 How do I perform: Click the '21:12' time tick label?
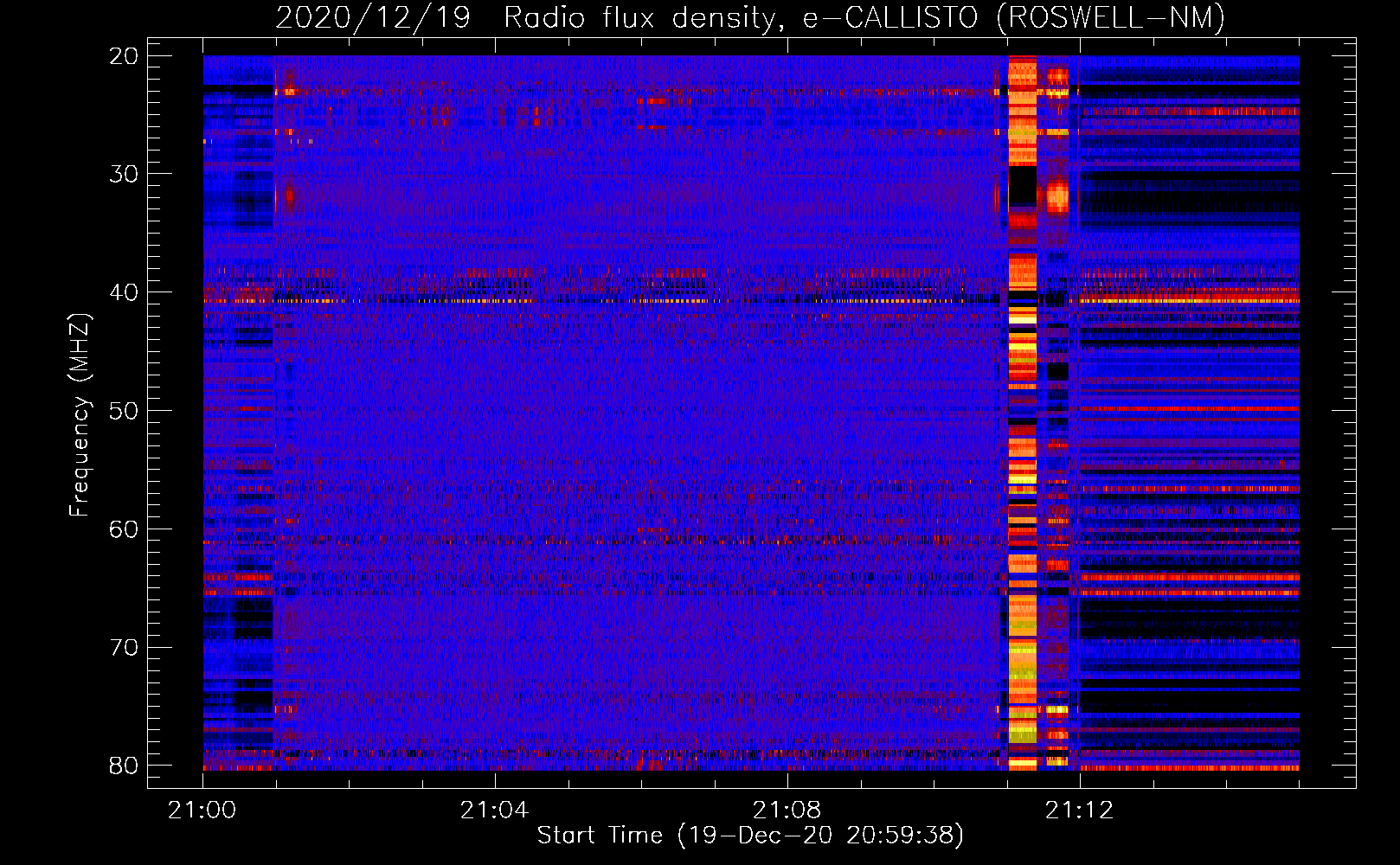(x=1079, y=811)
